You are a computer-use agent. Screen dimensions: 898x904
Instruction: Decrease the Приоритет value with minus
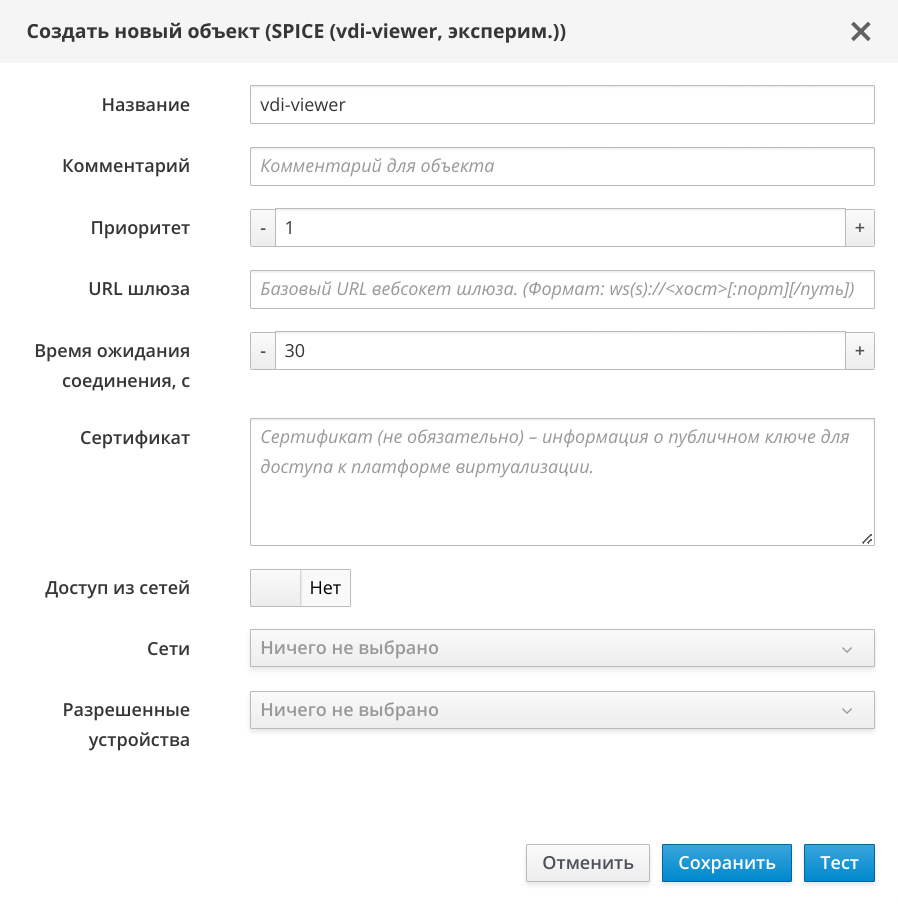262,228
